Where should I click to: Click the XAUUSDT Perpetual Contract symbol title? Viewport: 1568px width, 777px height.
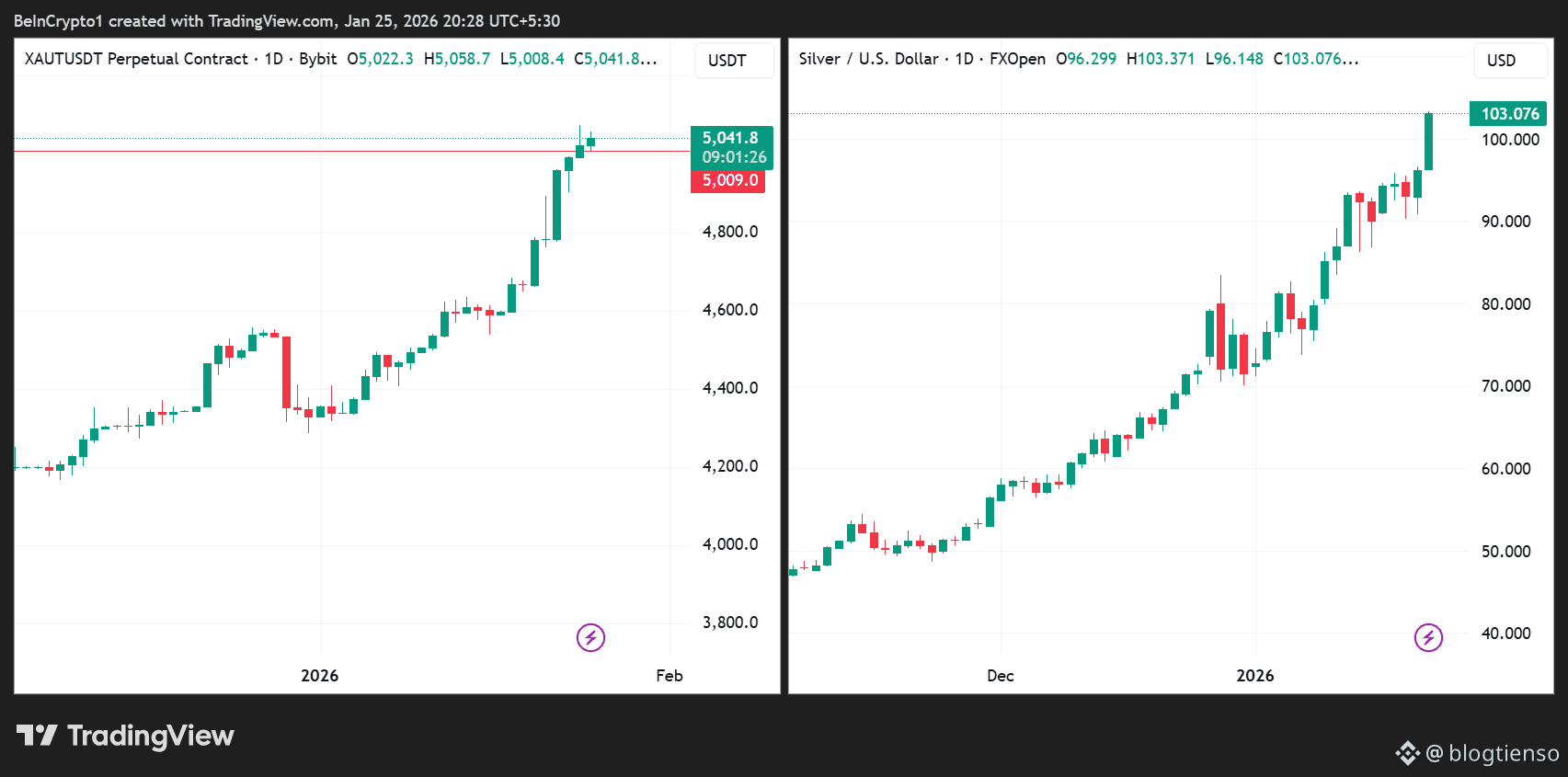[x=136, y=59]
